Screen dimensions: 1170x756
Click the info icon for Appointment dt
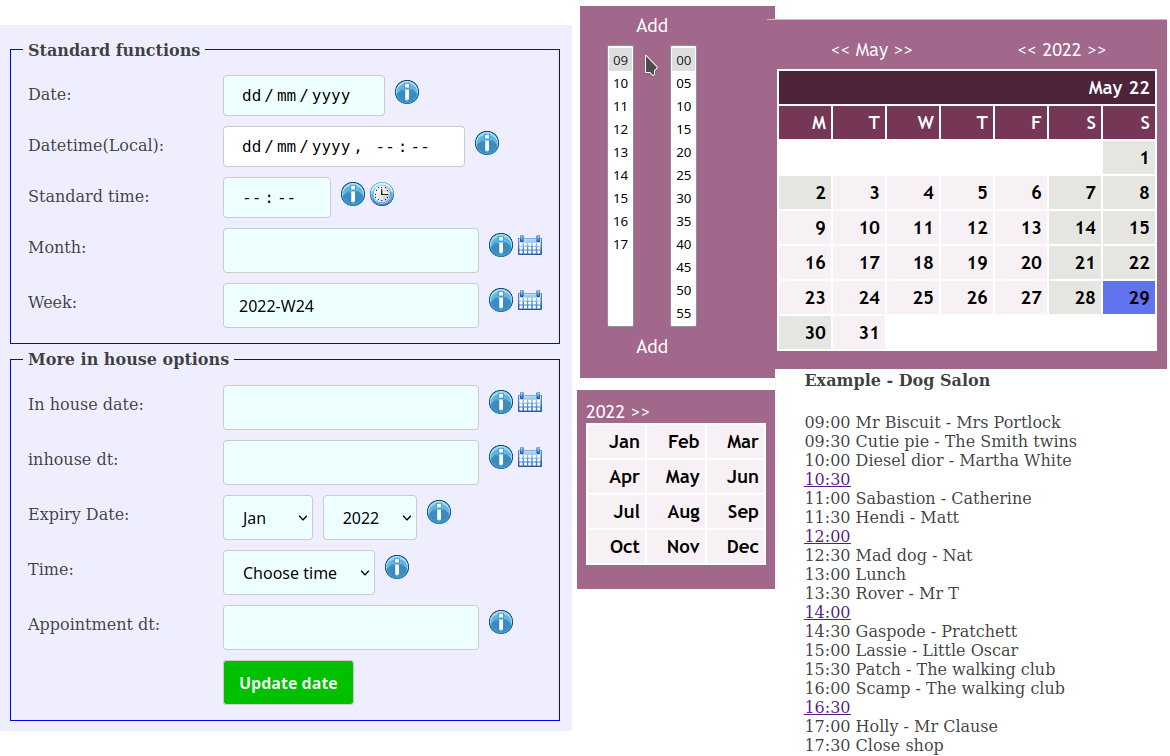click(501, 622)
